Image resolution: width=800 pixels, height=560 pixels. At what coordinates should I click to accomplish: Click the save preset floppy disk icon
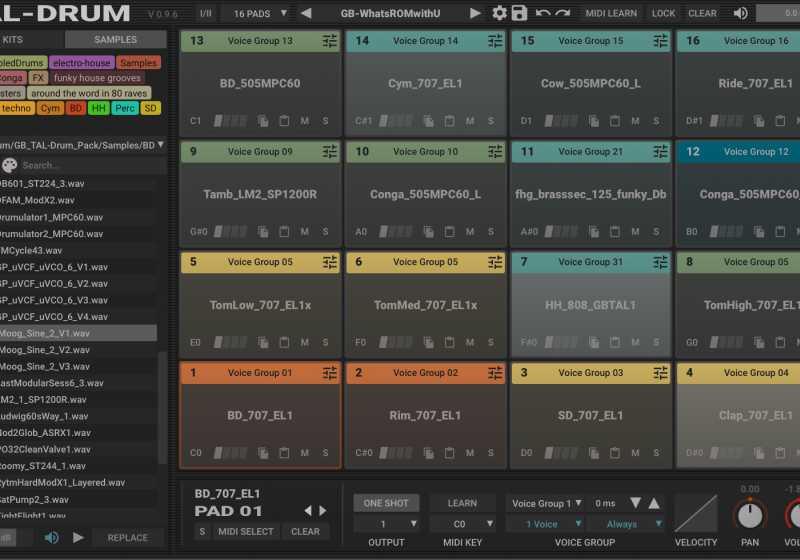coord(519,13)
